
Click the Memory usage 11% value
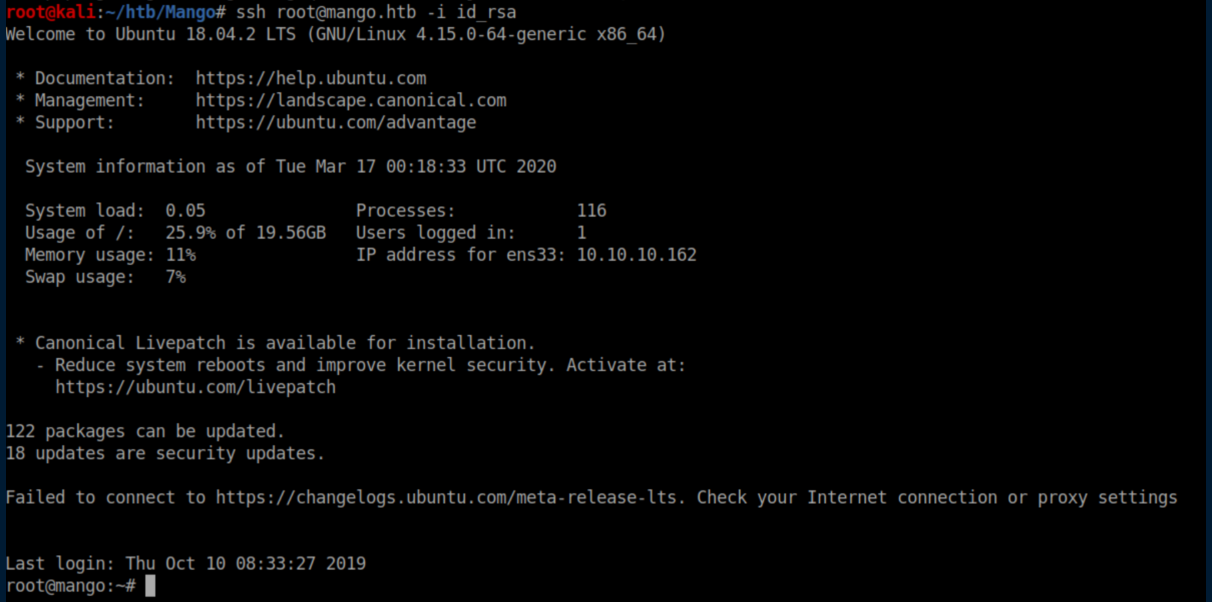180,255
